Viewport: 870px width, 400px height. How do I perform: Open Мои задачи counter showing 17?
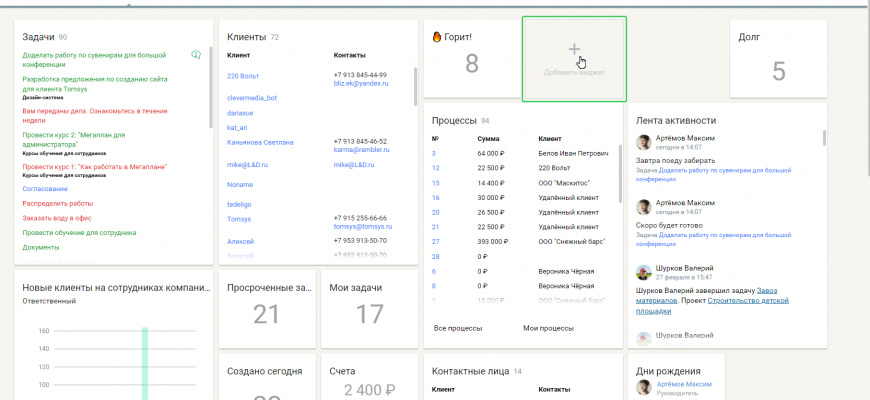[x=369, y=314]
